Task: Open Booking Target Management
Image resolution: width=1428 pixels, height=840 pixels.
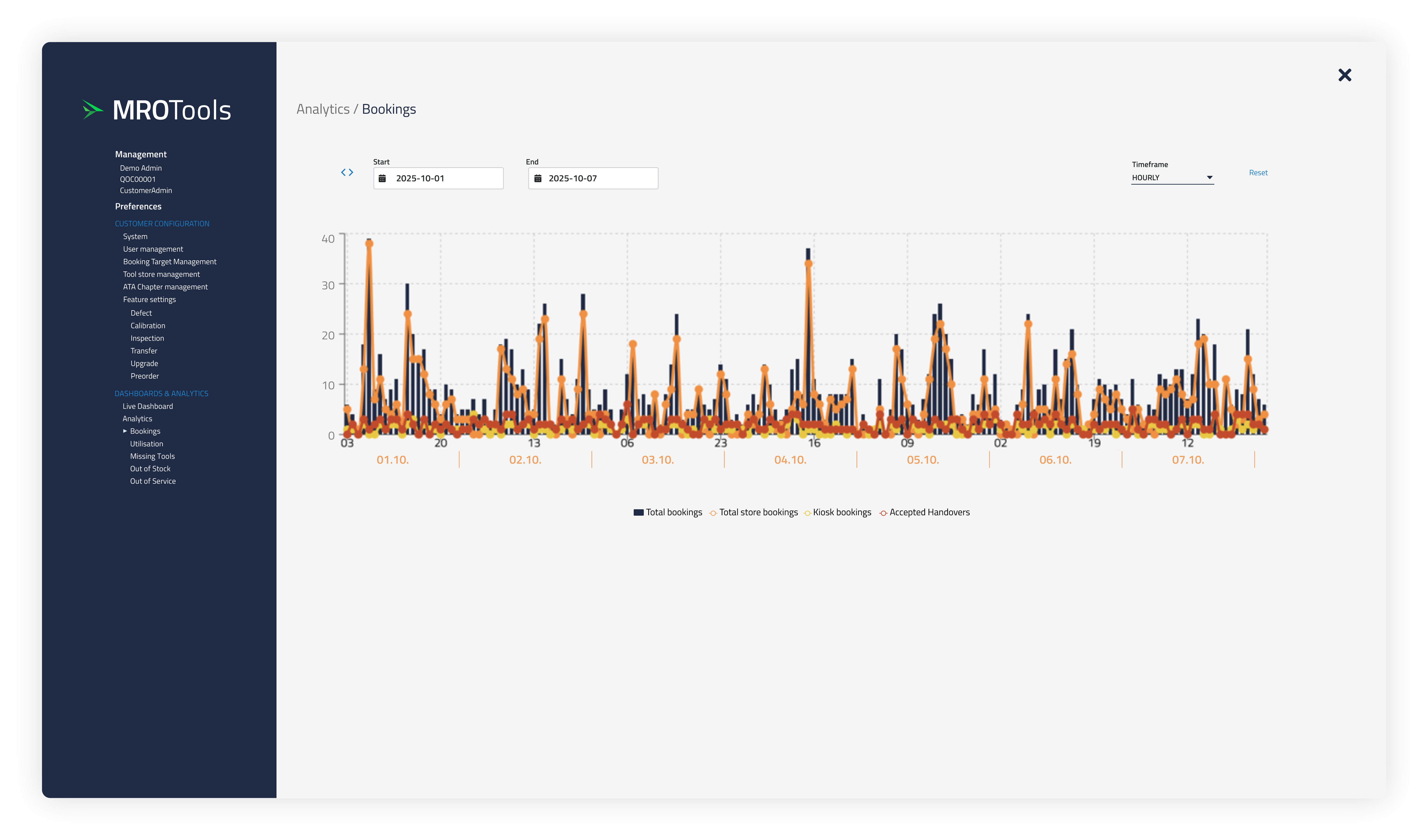Action: coord(169,261)
